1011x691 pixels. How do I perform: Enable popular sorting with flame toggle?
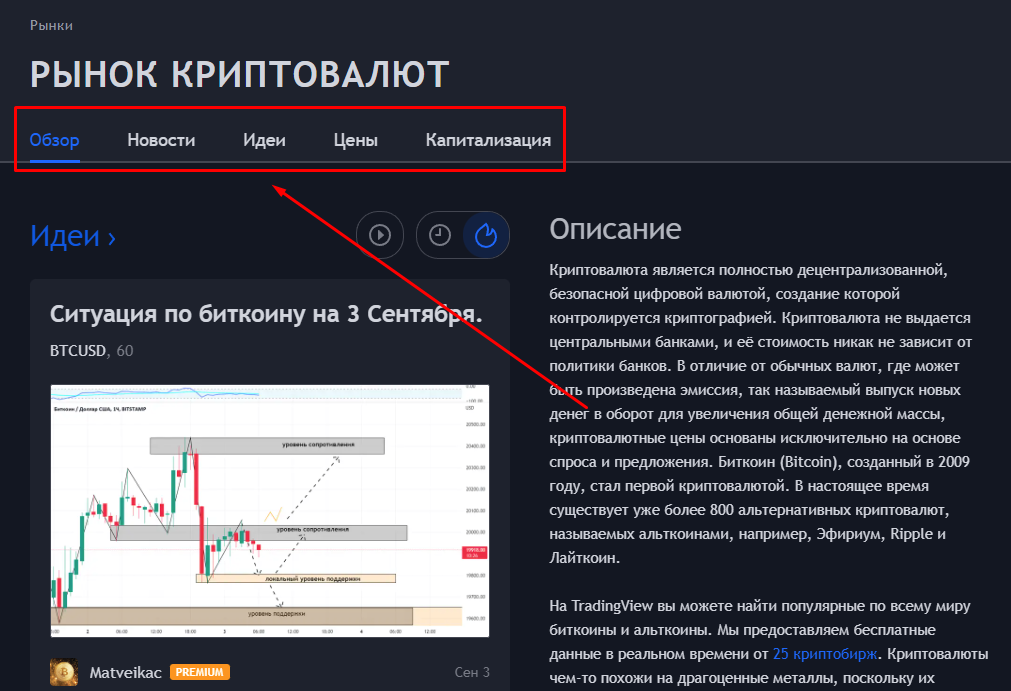485,235
